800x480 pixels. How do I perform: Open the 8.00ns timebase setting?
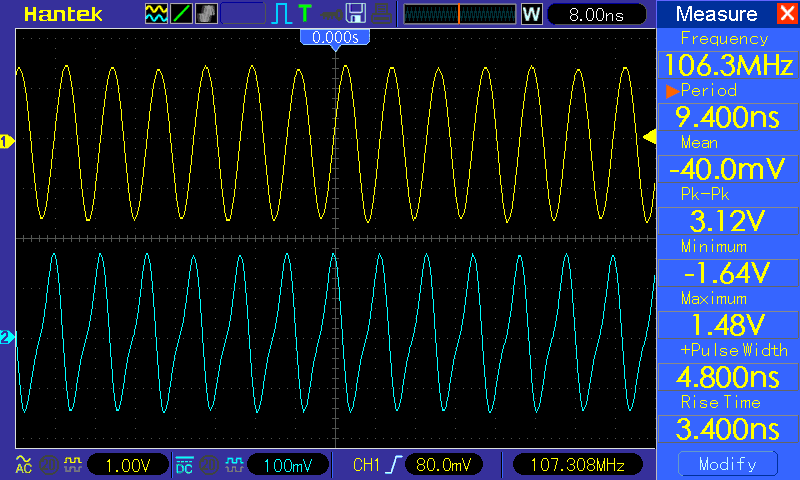click(593, 14)
